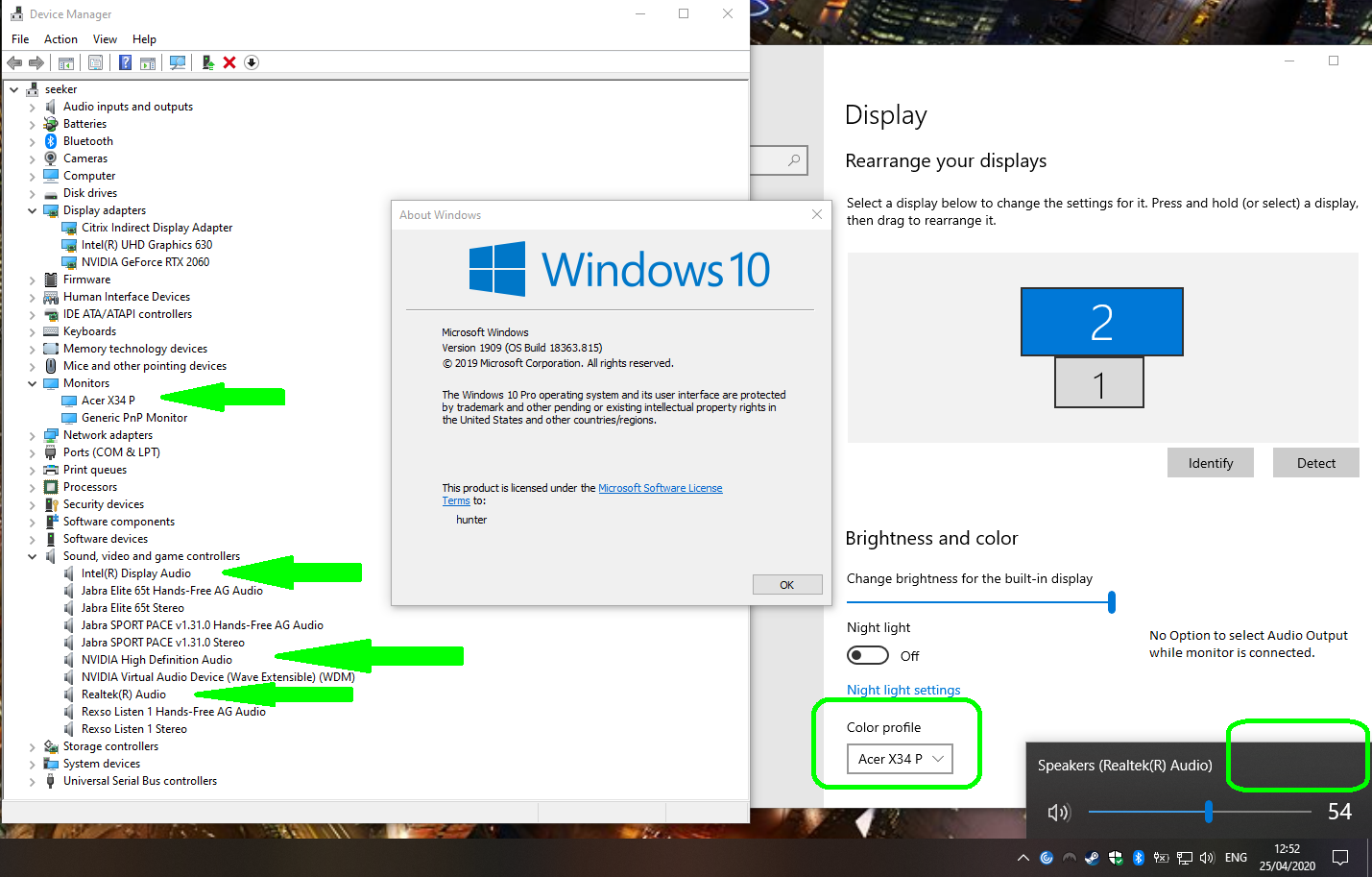Click the network tray icon
Image resolution: width=1372 pixels, height=877 pixels.
[1185, 858]
